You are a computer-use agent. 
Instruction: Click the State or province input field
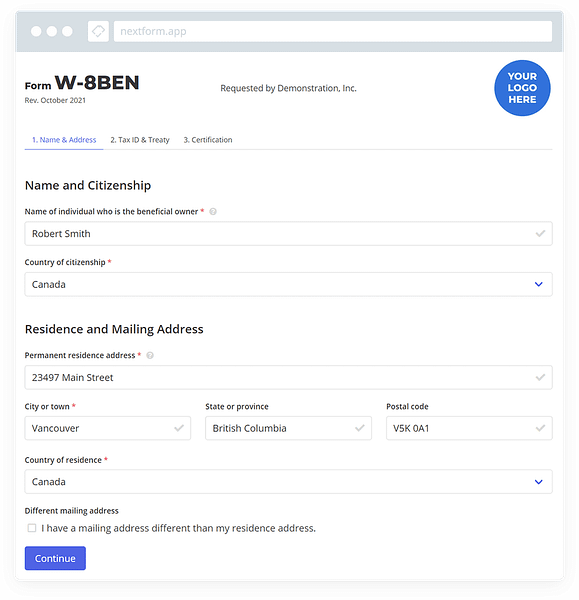pos(288,428)
